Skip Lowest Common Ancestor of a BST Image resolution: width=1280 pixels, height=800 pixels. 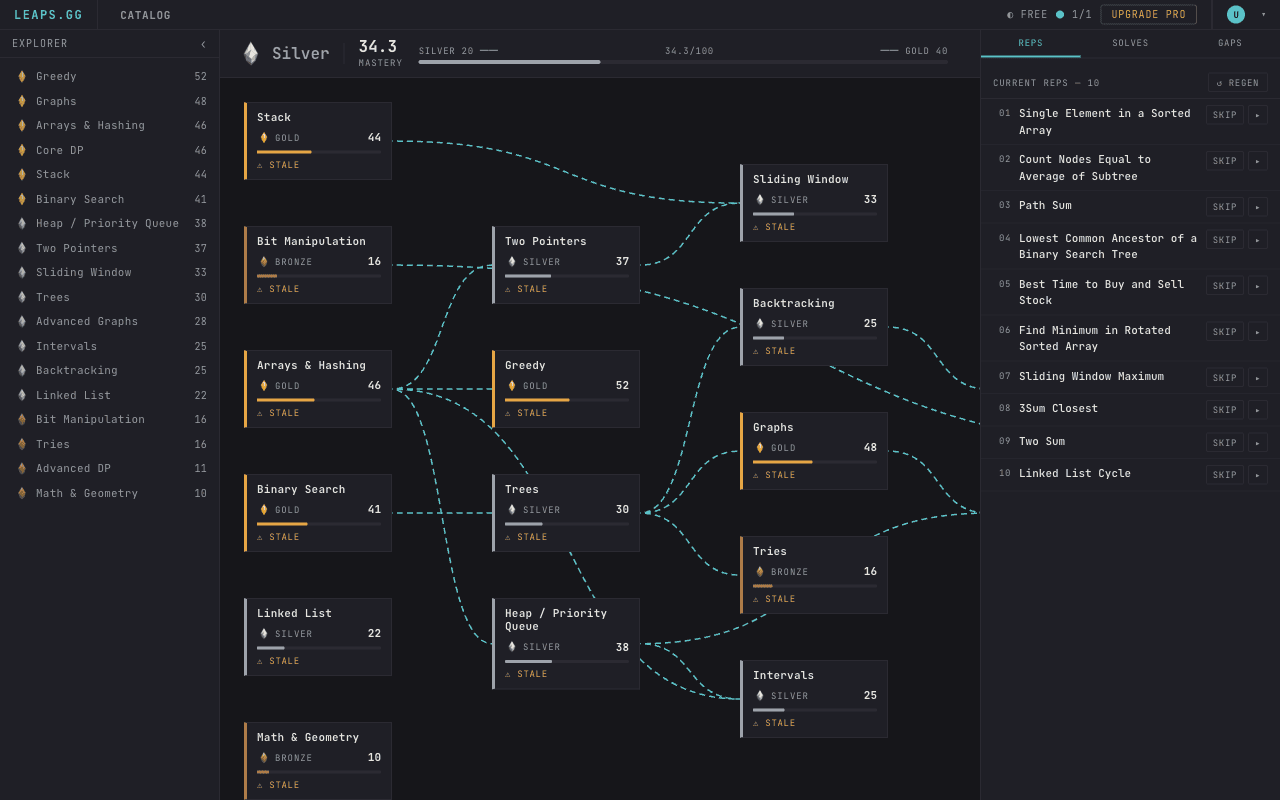point(1224,240)
